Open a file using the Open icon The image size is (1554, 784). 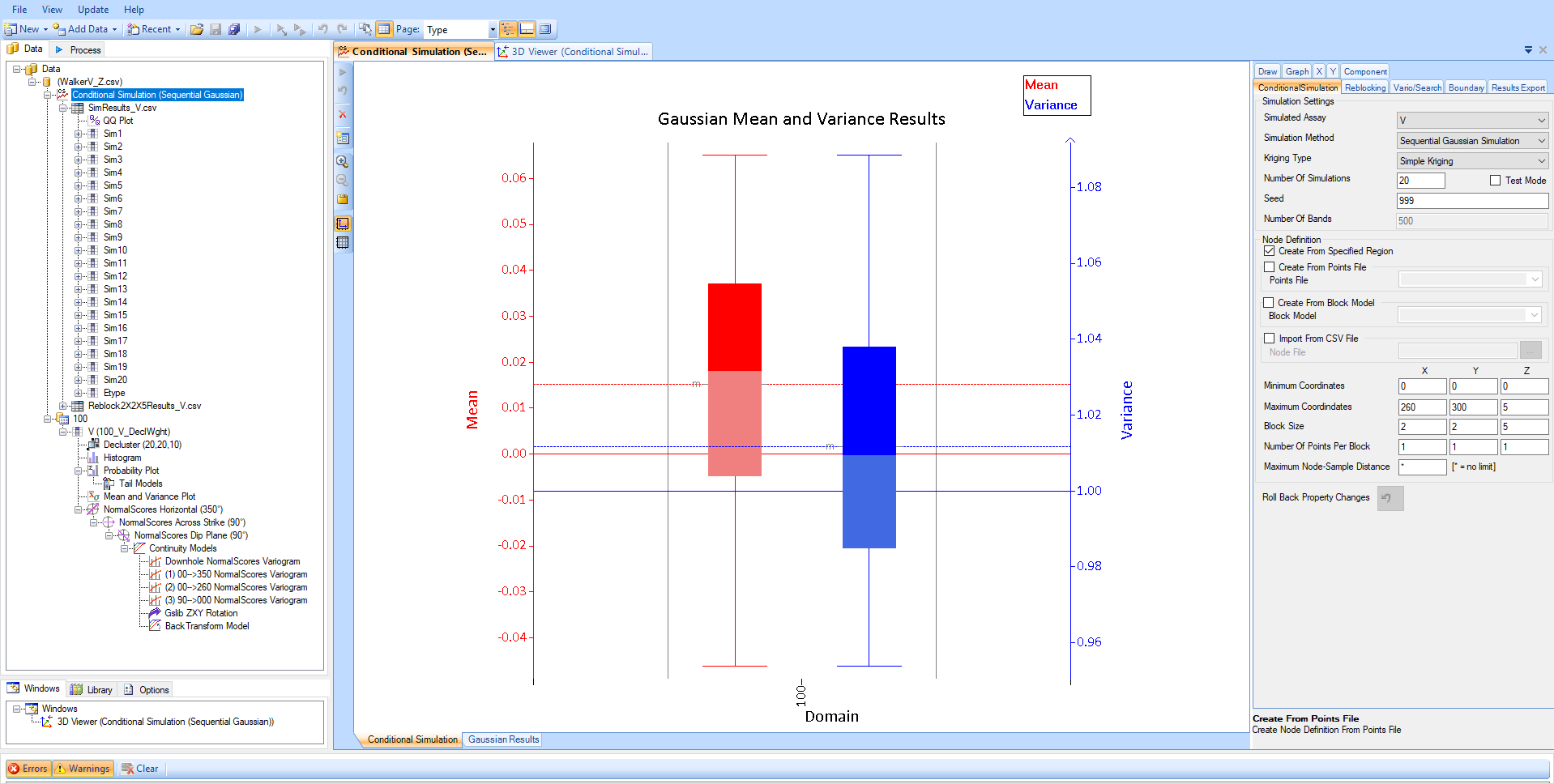click(197, 29)
